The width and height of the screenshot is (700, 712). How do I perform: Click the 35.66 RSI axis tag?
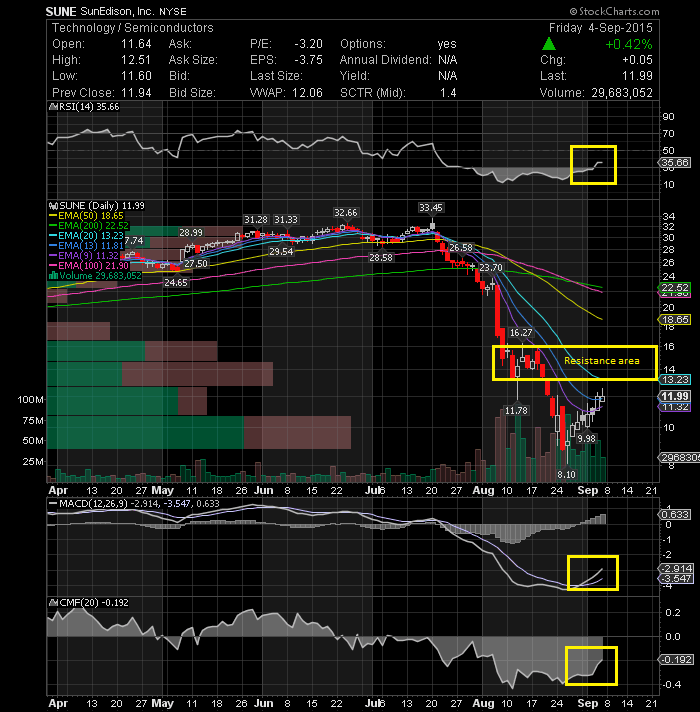point(675,163)
